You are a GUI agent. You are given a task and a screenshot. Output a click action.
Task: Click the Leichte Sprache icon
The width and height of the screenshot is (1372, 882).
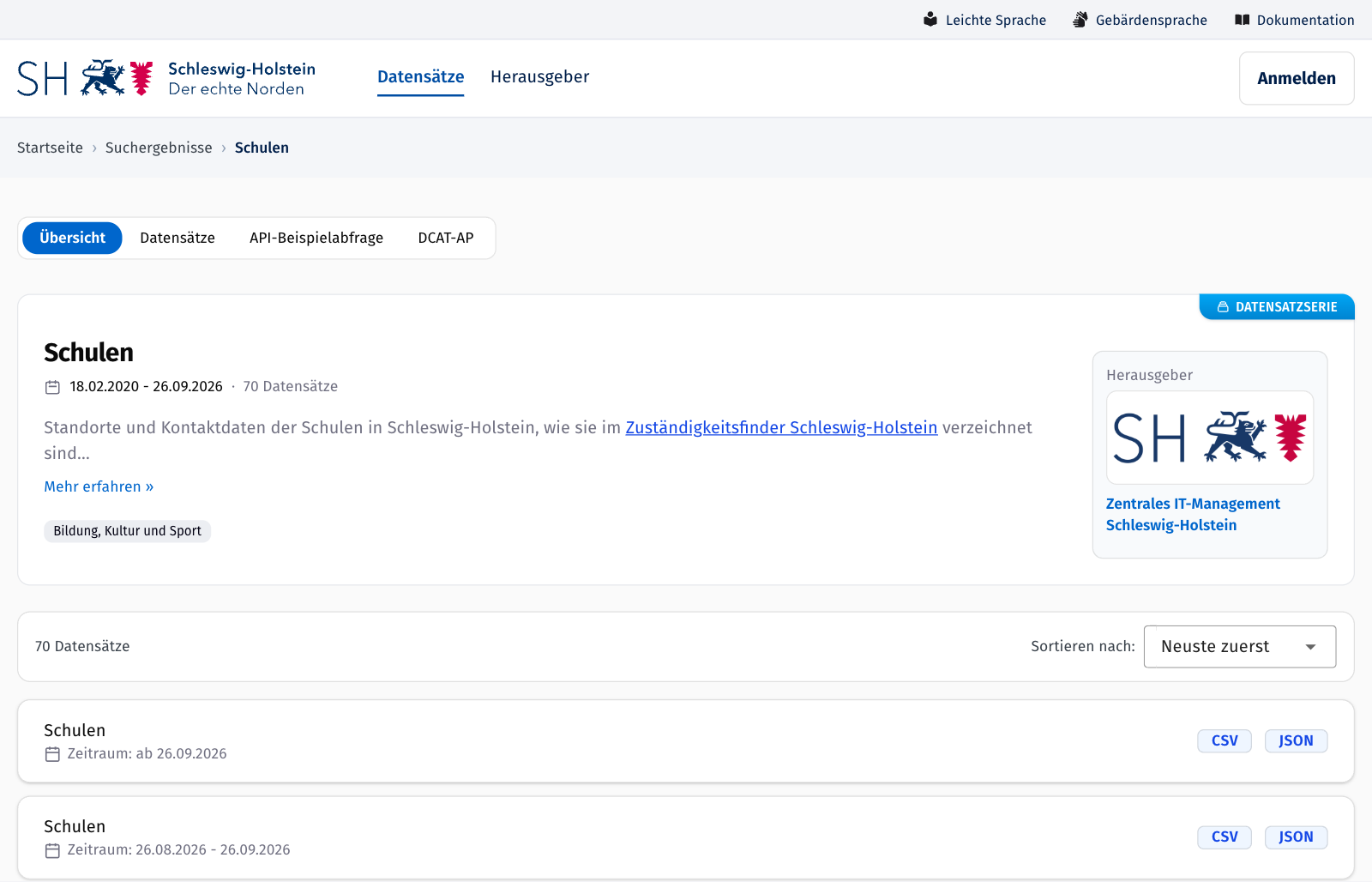point(930,20)
